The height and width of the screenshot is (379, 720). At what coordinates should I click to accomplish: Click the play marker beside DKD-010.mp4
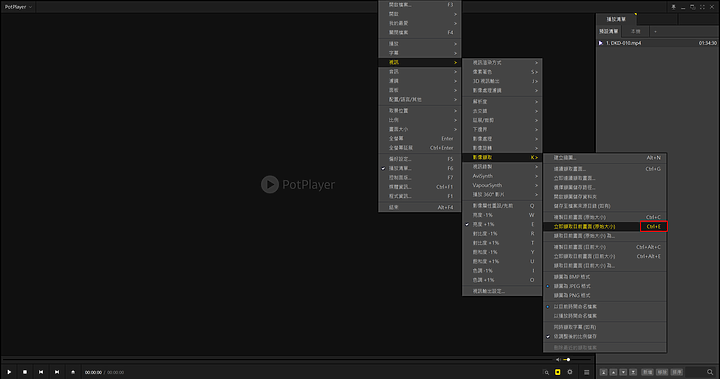(601, 43)
